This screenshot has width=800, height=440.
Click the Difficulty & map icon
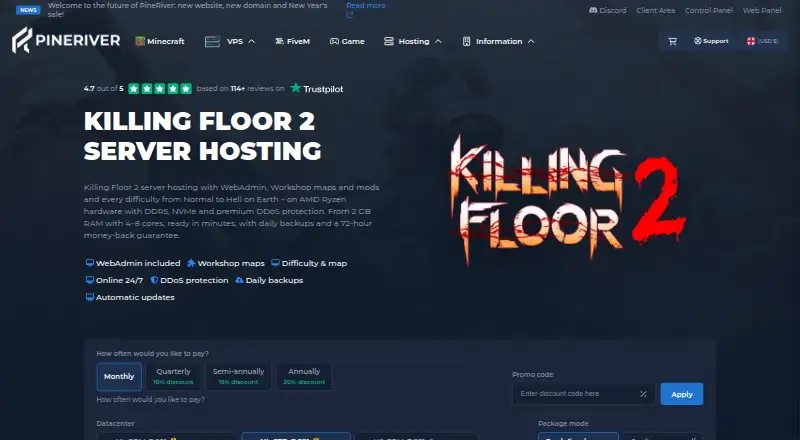click(276, 263)
